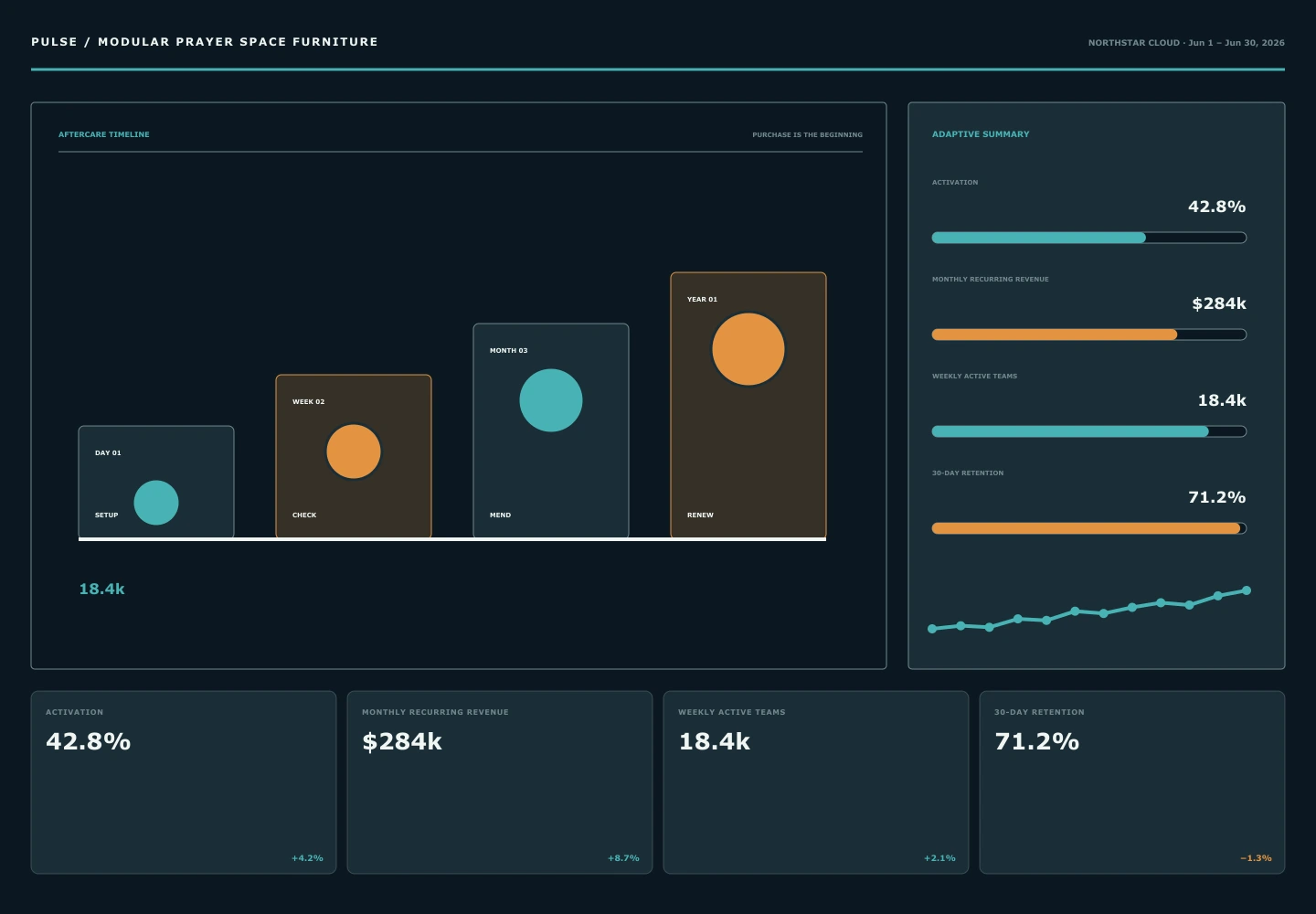Image resolution: width=1316 pixels, height=914 pixels.
Task: Click the first point of the sparkline
Action: tap(932, 629)
